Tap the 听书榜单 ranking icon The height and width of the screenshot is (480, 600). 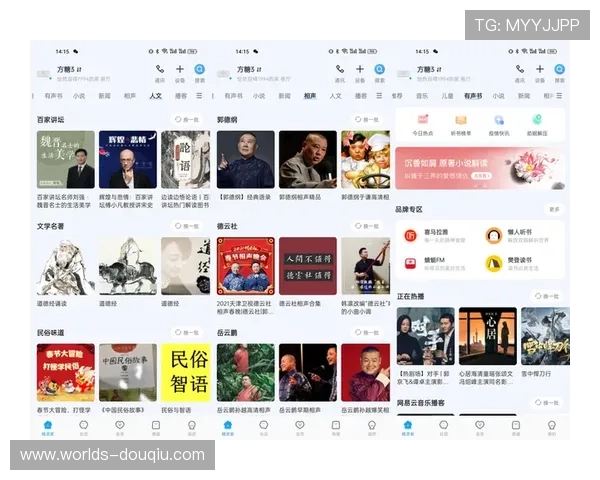tap(460, 120)
